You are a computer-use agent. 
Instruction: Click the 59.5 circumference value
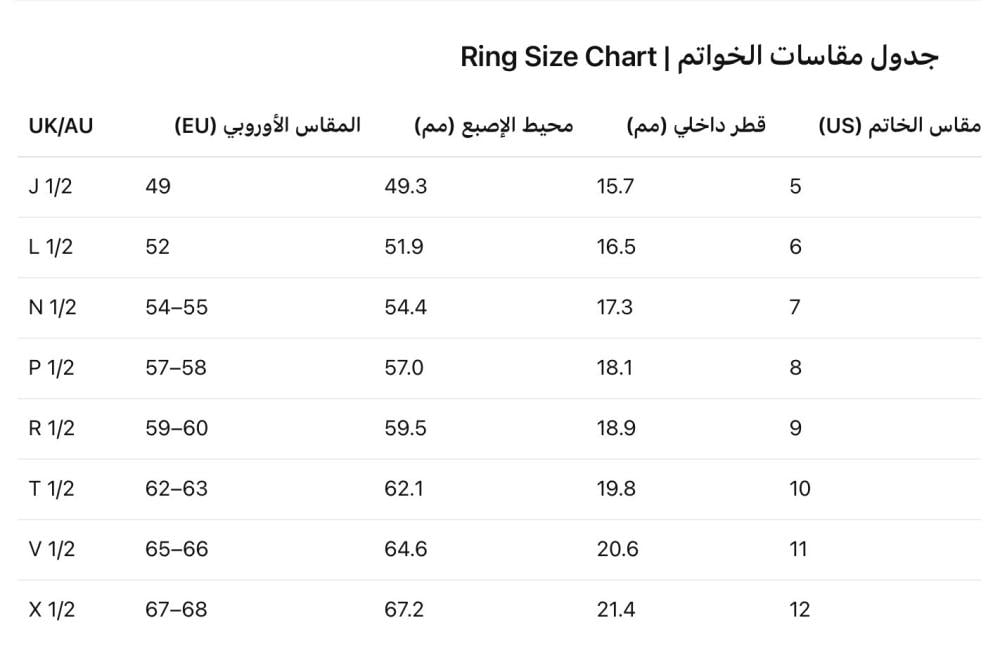pos(405,428)
